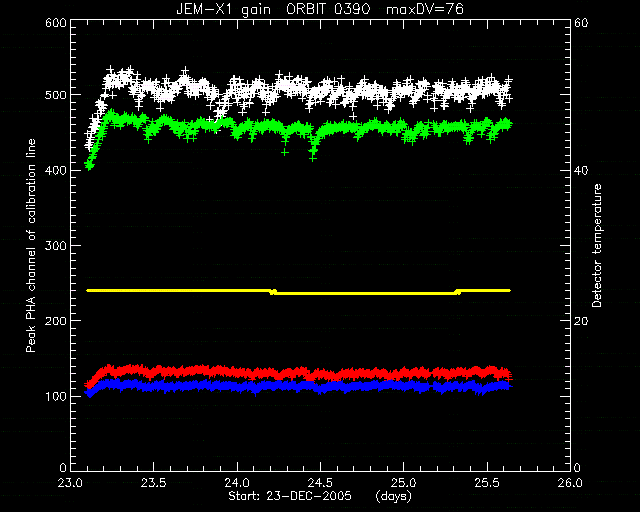This screenshot has height=512, width=640.
Task: Click the 26.0 tick label on x-axis
Action: pyautogui.click(x=570, y=483)
